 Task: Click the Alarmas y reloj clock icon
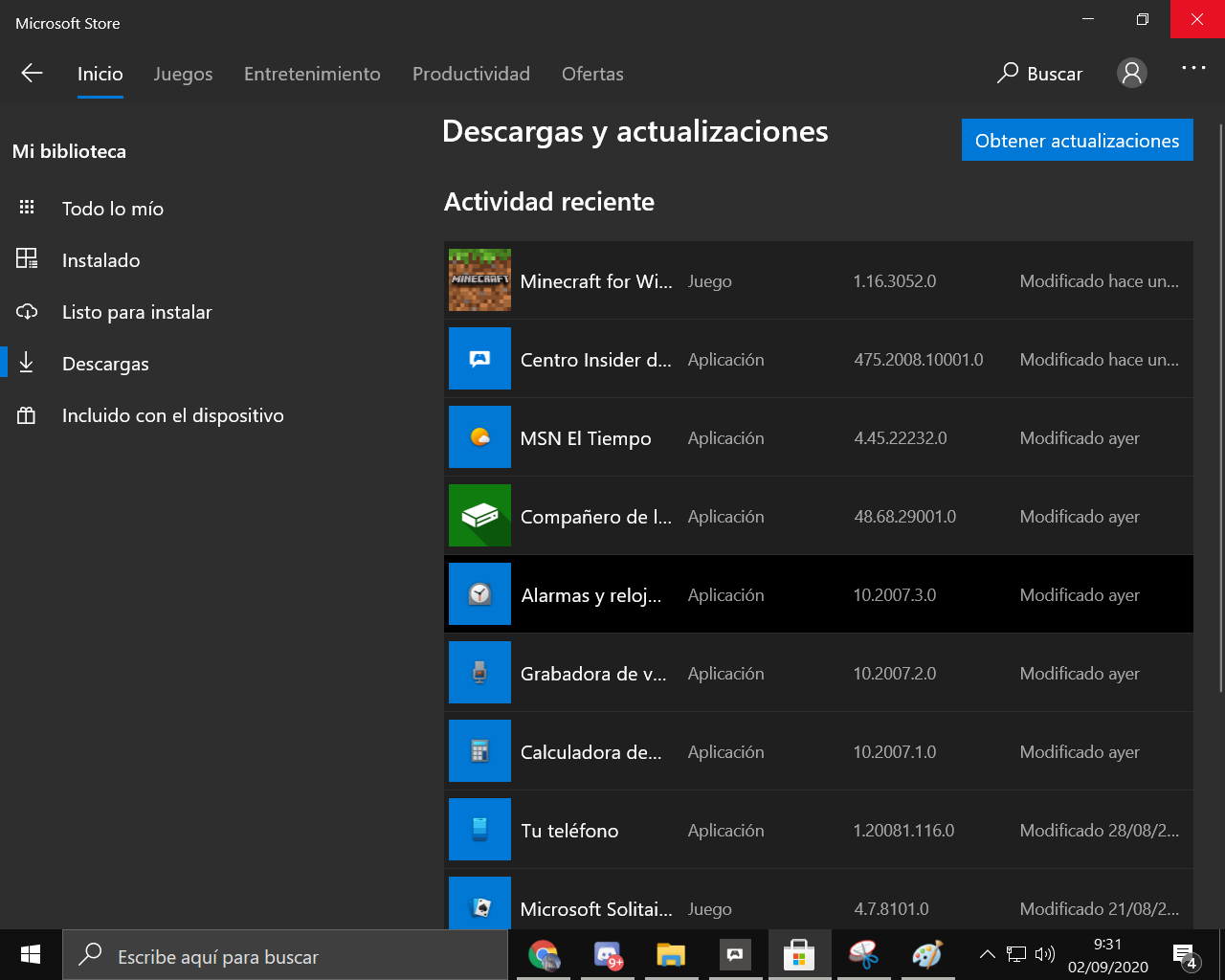click(479, 594)
